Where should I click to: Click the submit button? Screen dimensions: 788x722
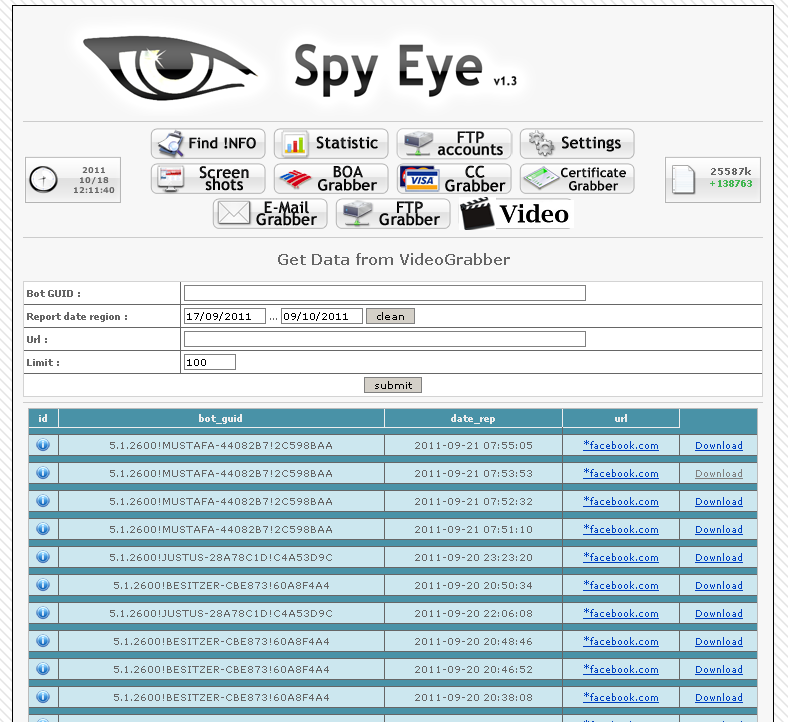tap(393, 385)
